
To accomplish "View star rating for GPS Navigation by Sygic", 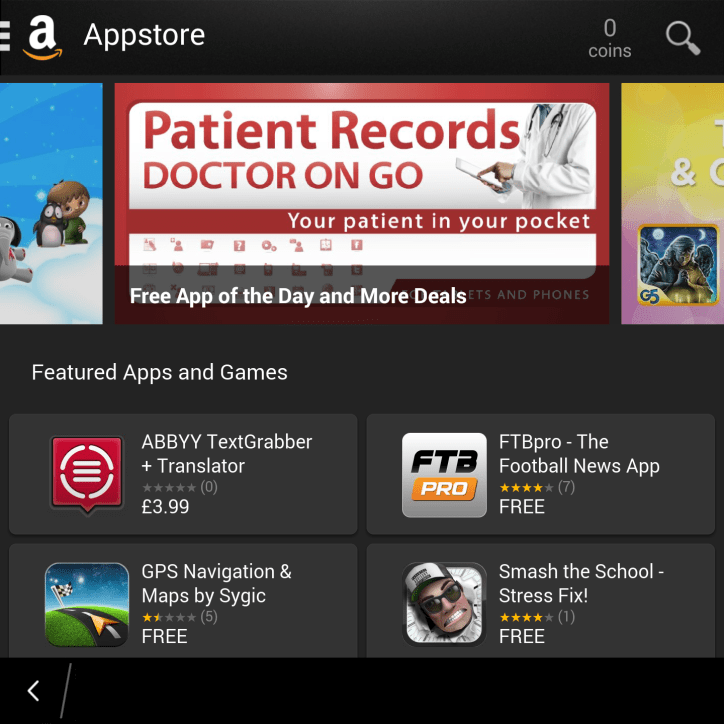I will [x=179, y=617].
